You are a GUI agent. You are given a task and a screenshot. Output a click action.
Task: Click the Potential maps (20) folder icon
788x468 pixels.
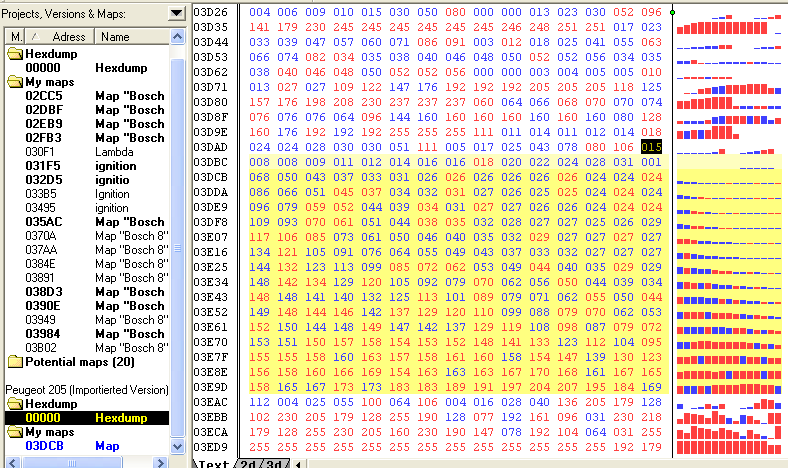(x=16, y=362)
